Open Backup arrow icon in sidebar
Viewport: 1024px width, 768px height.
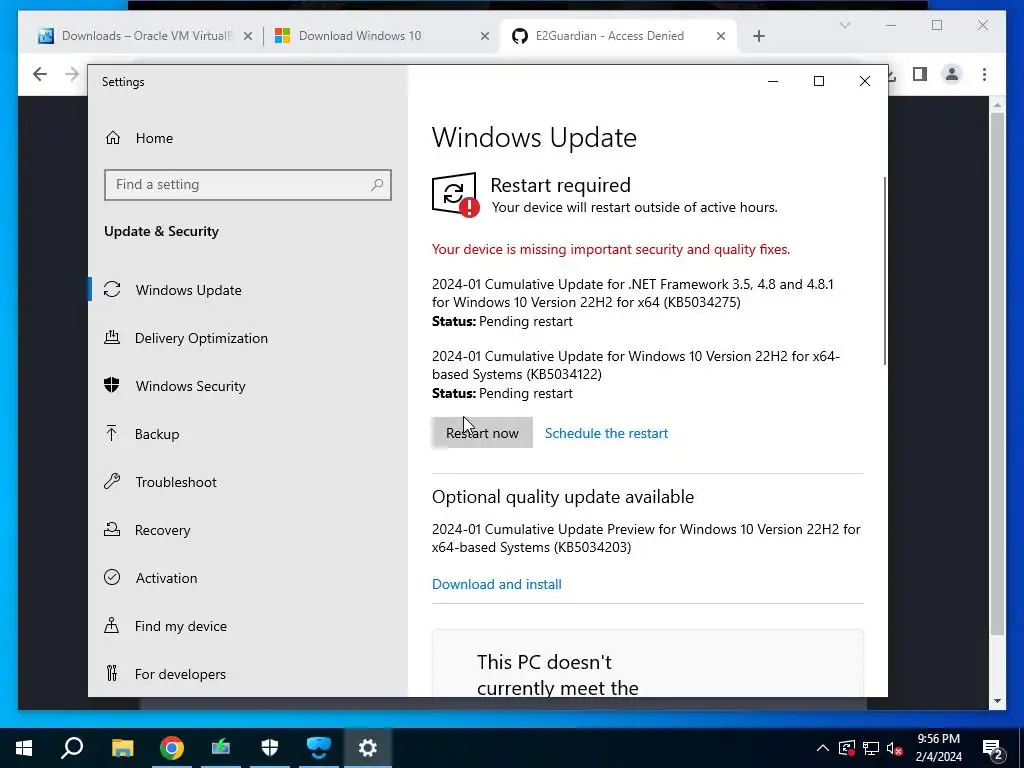pos(112,434)
